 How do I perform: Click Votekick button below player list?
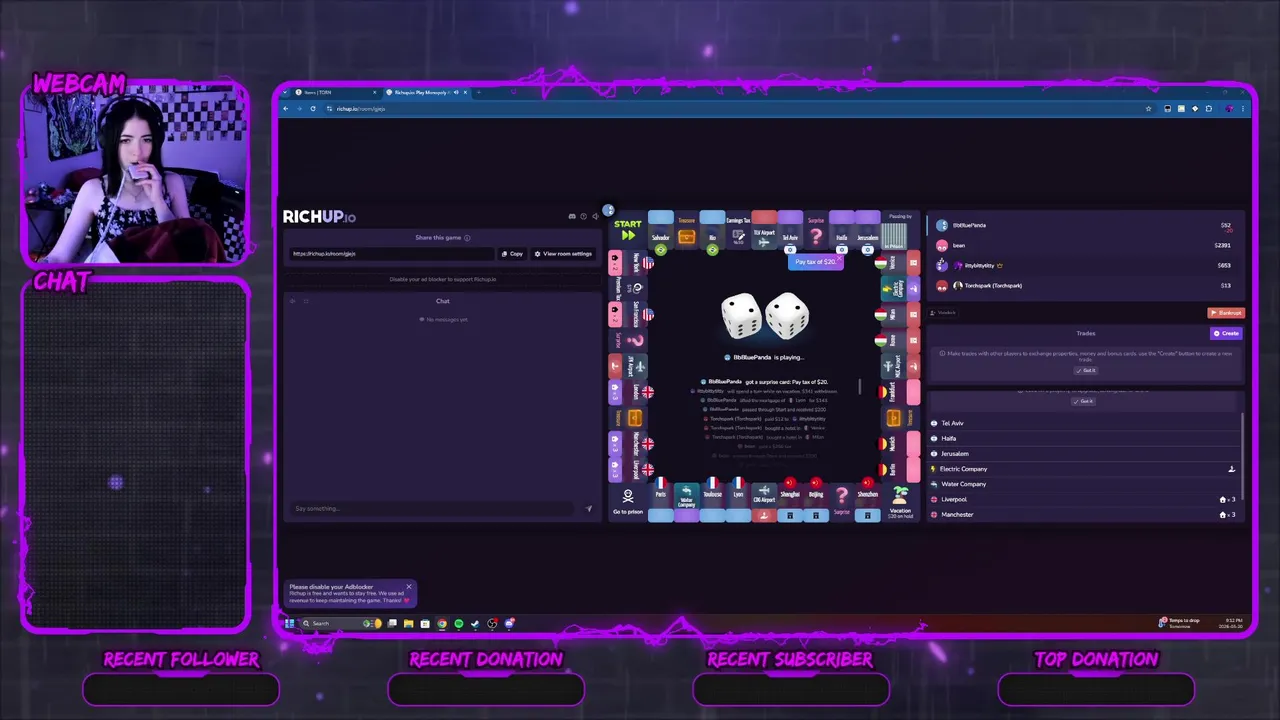pyautogui.click(x=942, y=313)
